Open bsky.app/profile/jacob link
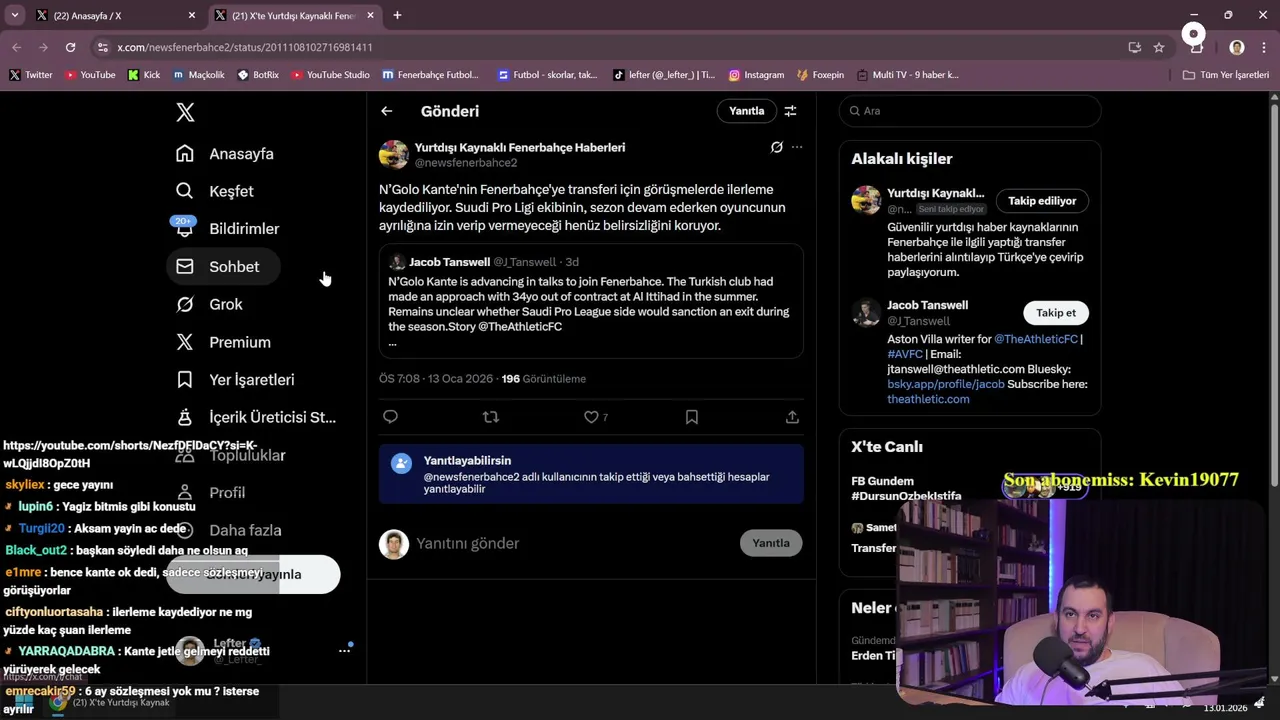Screen dimensions: 1280x720 coord(945,384)
